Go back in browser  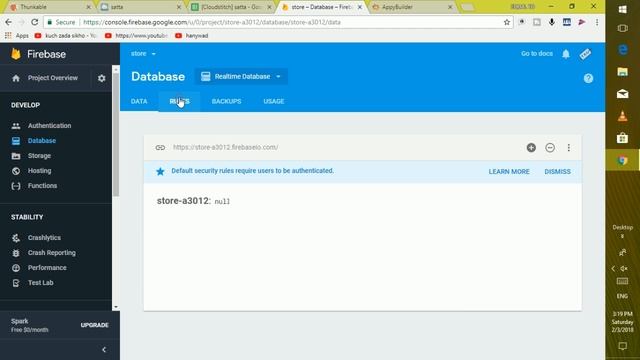tap(9, 22)
